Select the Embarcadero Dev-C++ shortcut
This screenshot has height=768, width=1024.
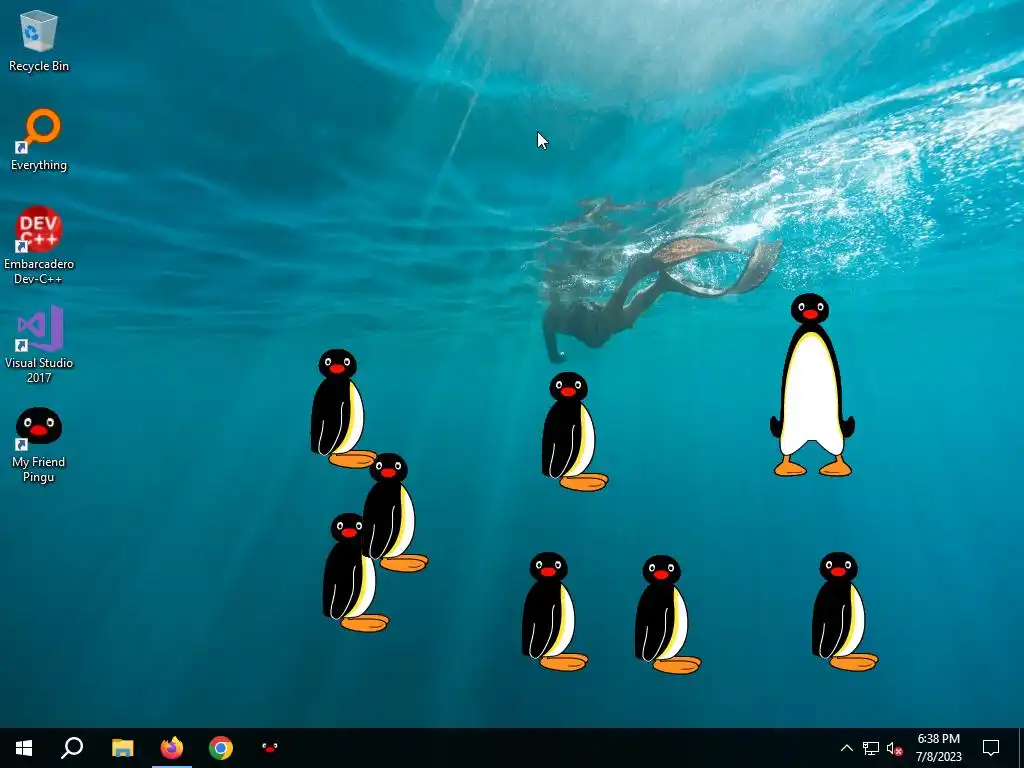pos(39,246)
